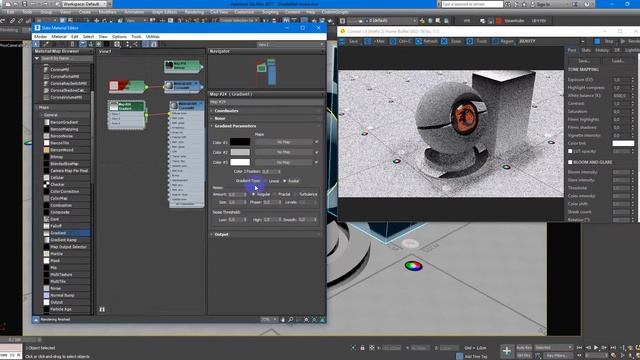Click the Parameter Editor toggle icon

[154, 44]
